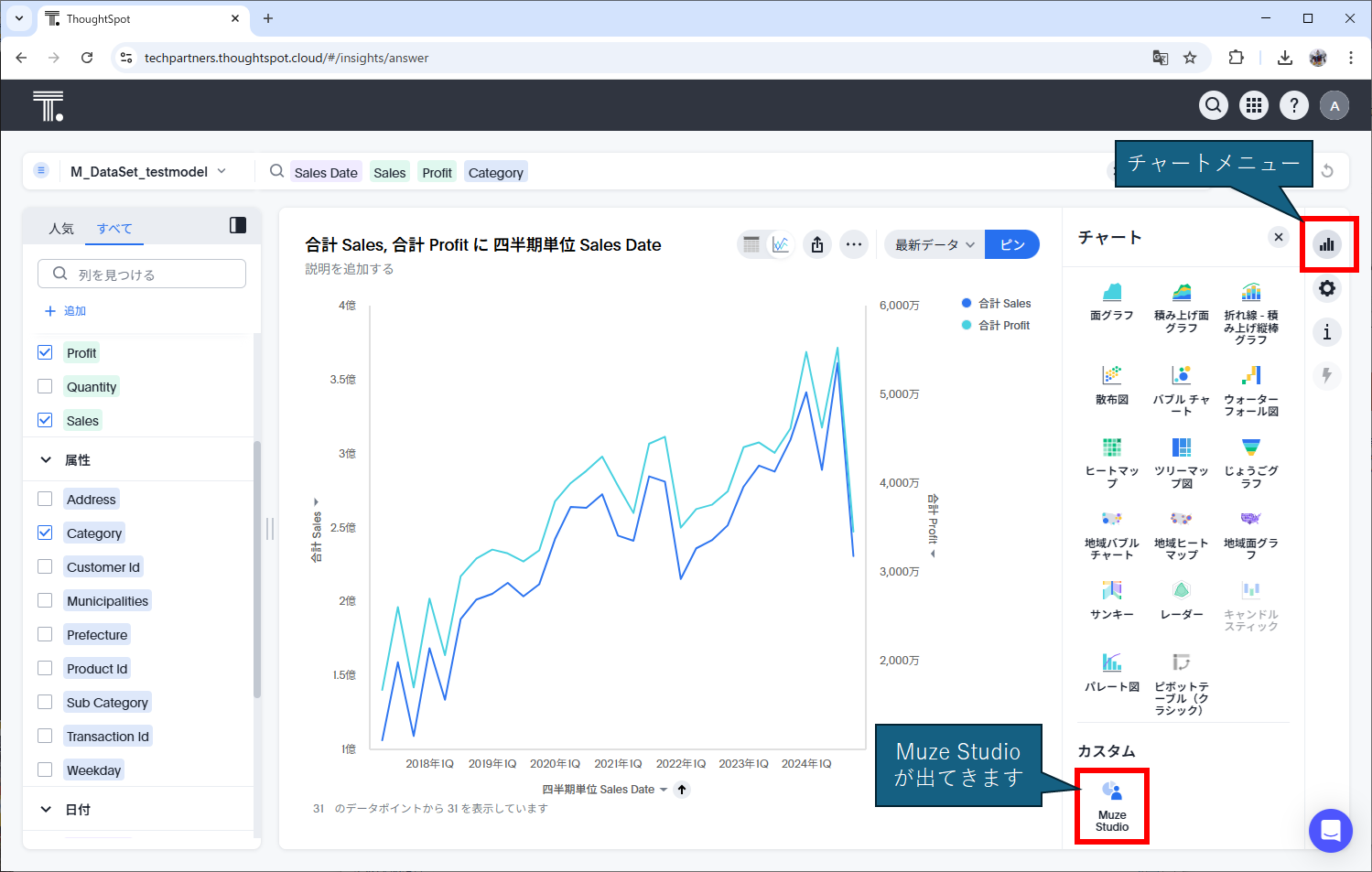Check the Municipalities checkbox

pos(45,600)
